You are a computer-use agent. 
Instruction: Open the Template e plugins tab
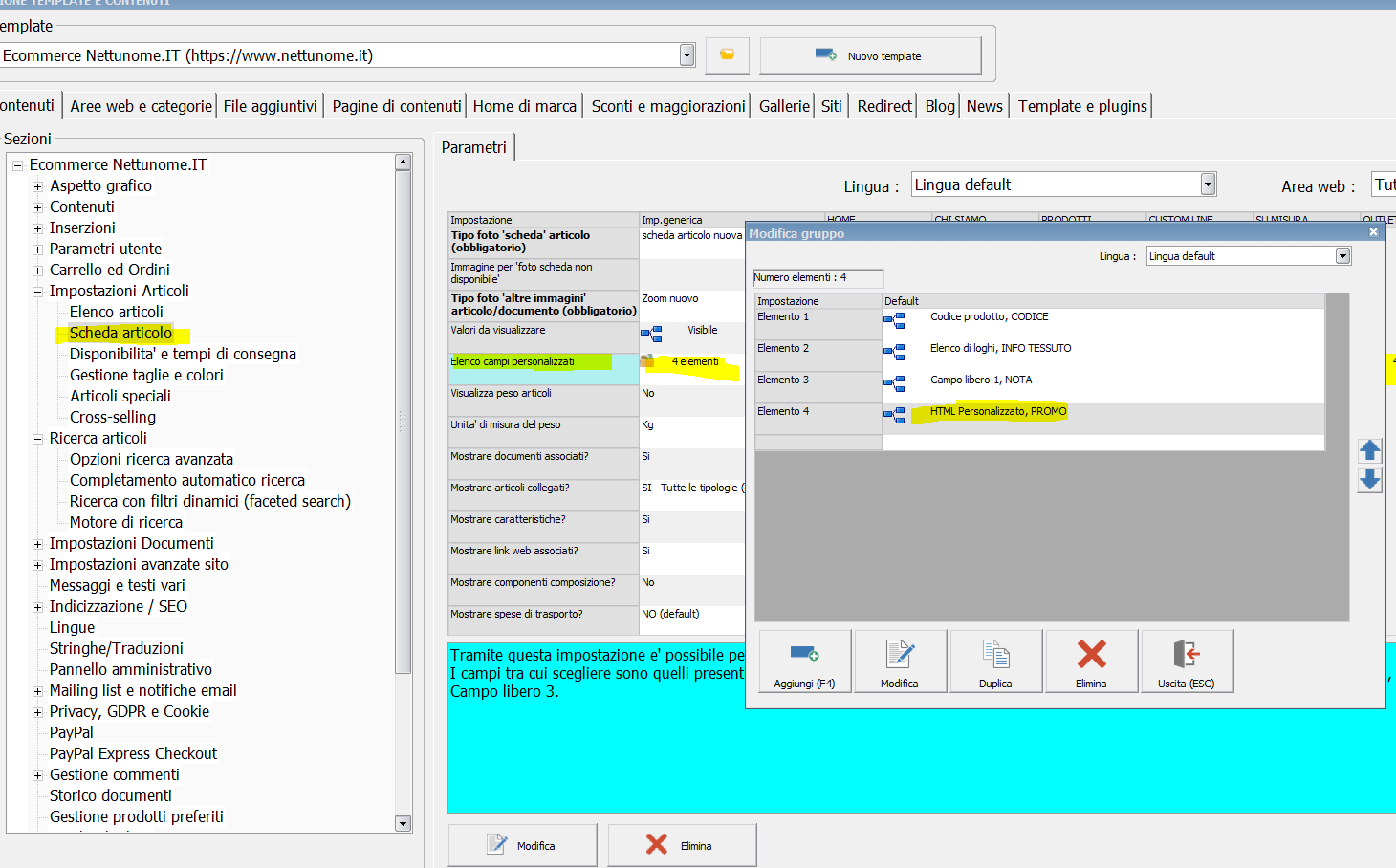[1081, 106]
